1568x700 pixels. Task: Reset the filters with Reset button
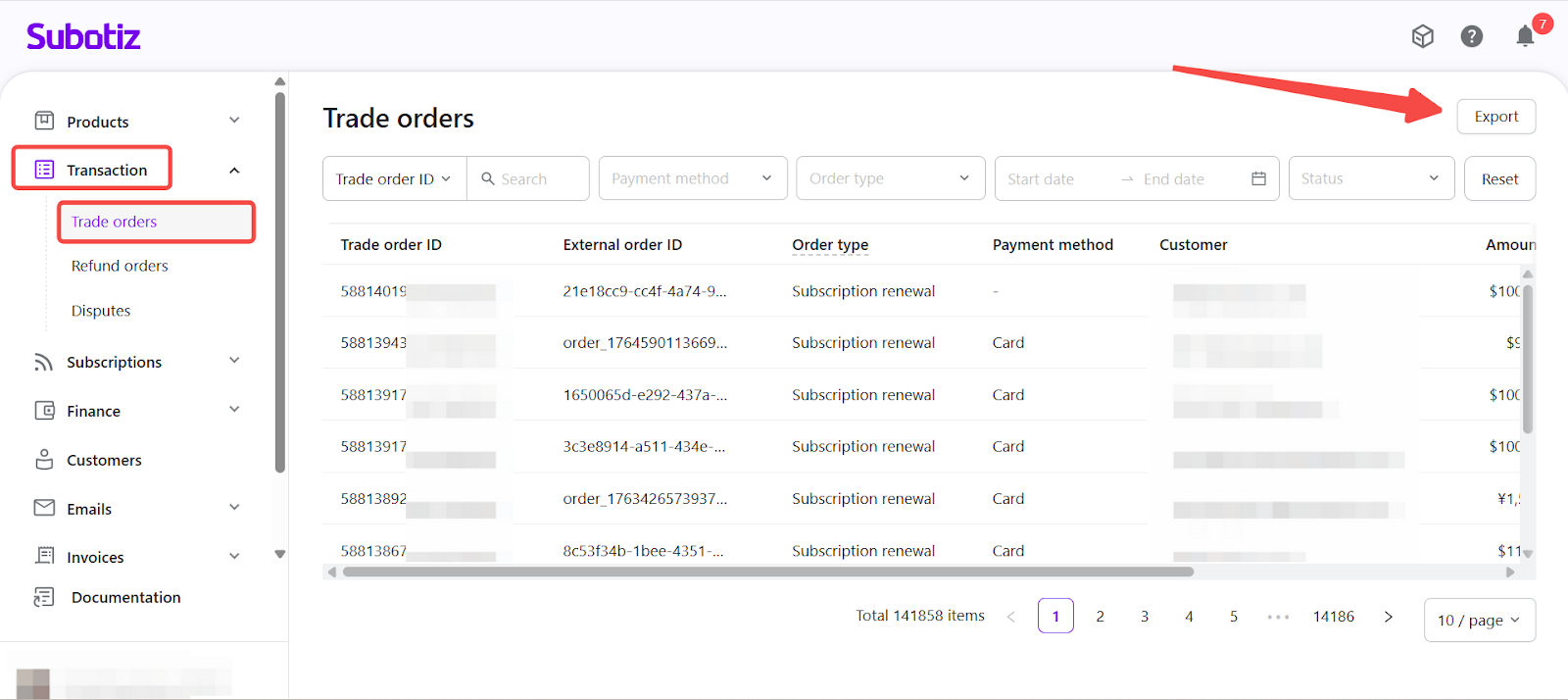[x=1498, y=179]
